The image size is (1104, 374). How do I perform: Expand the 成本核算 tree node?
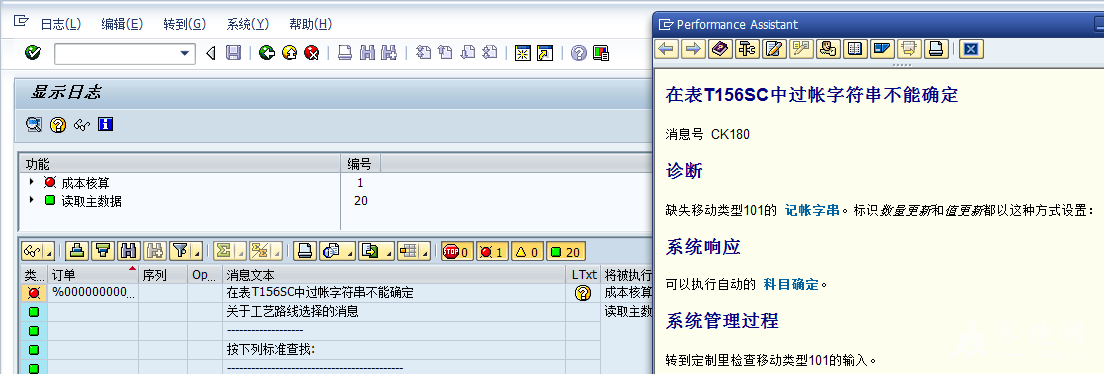click(x=31, y=183)
